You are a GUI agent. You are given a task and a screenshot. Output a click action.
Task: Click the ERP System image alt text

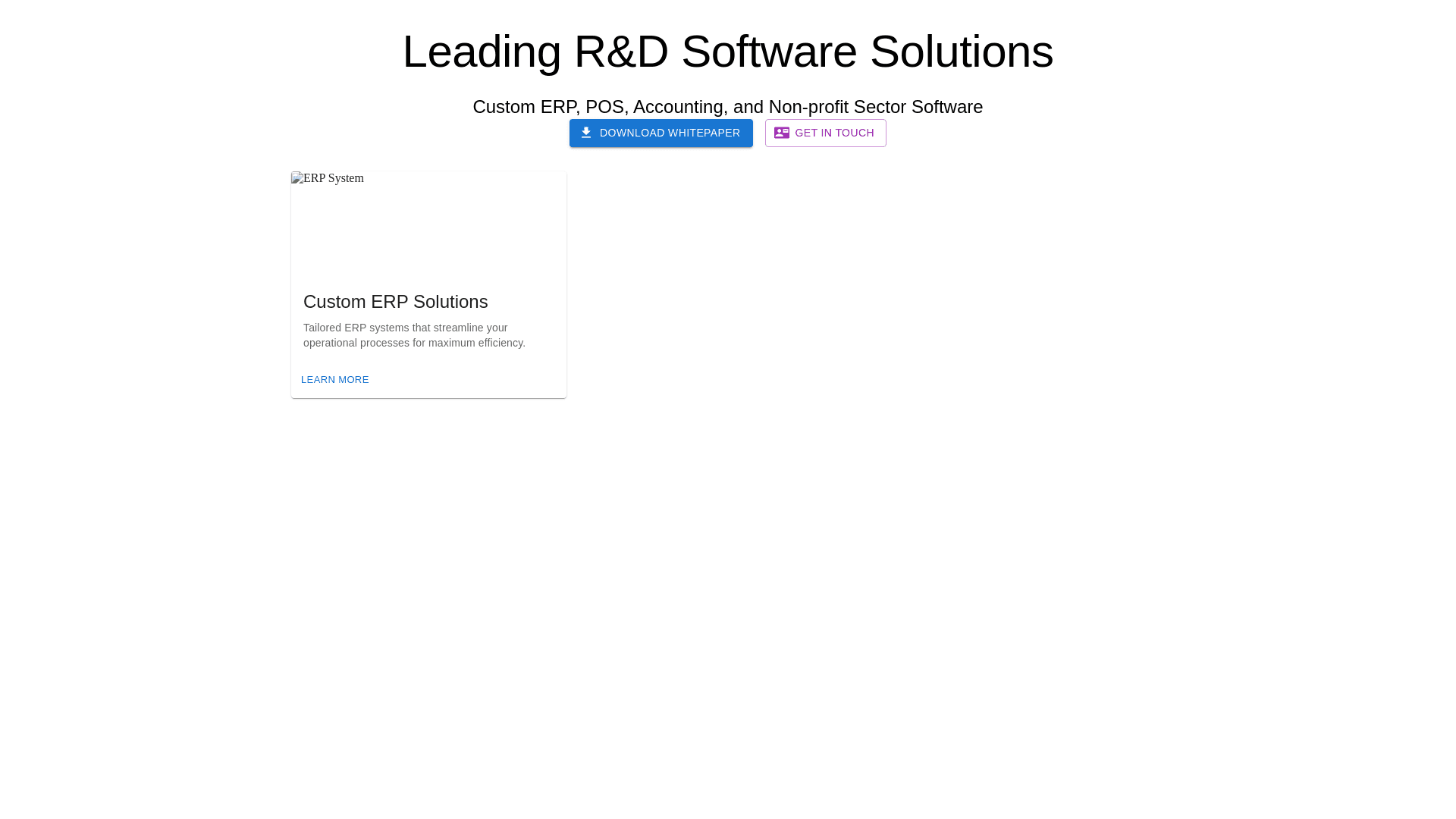click(334, 178)
